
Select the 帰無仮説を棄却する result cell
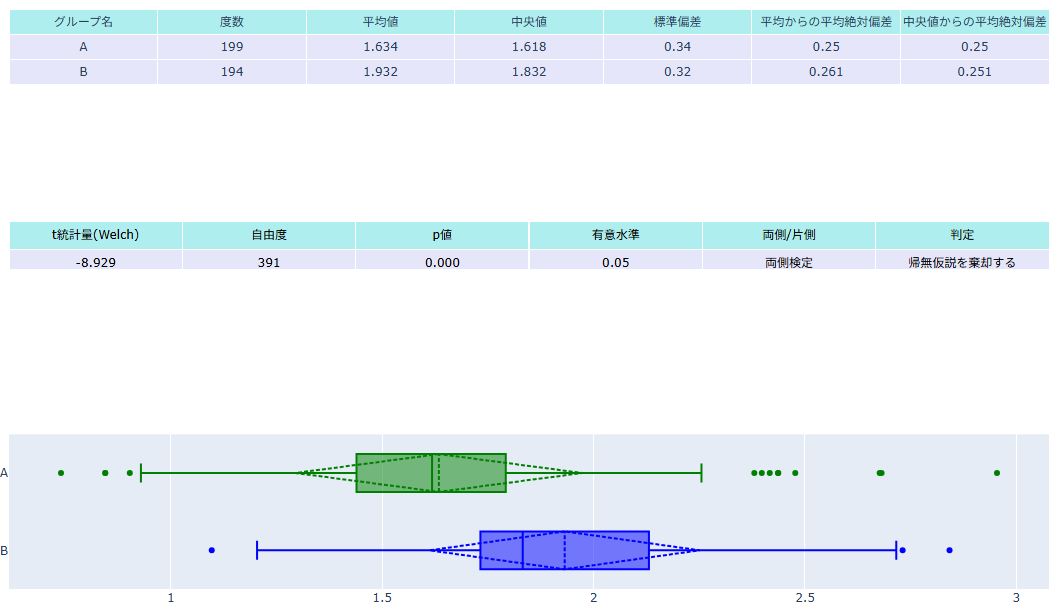tap(962, 262)
